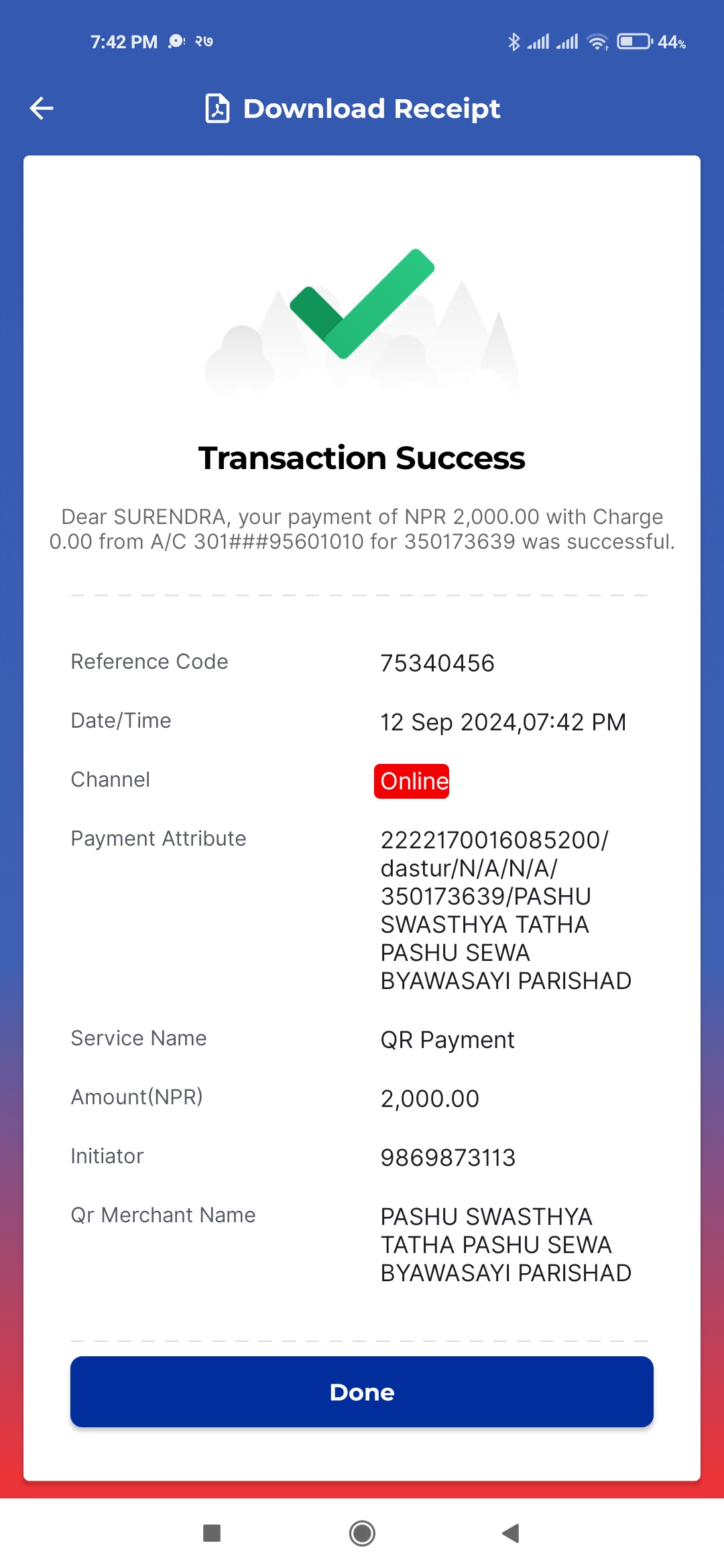Tap the back arrow icon
724x1568 pixels.
tap(42, 109)
